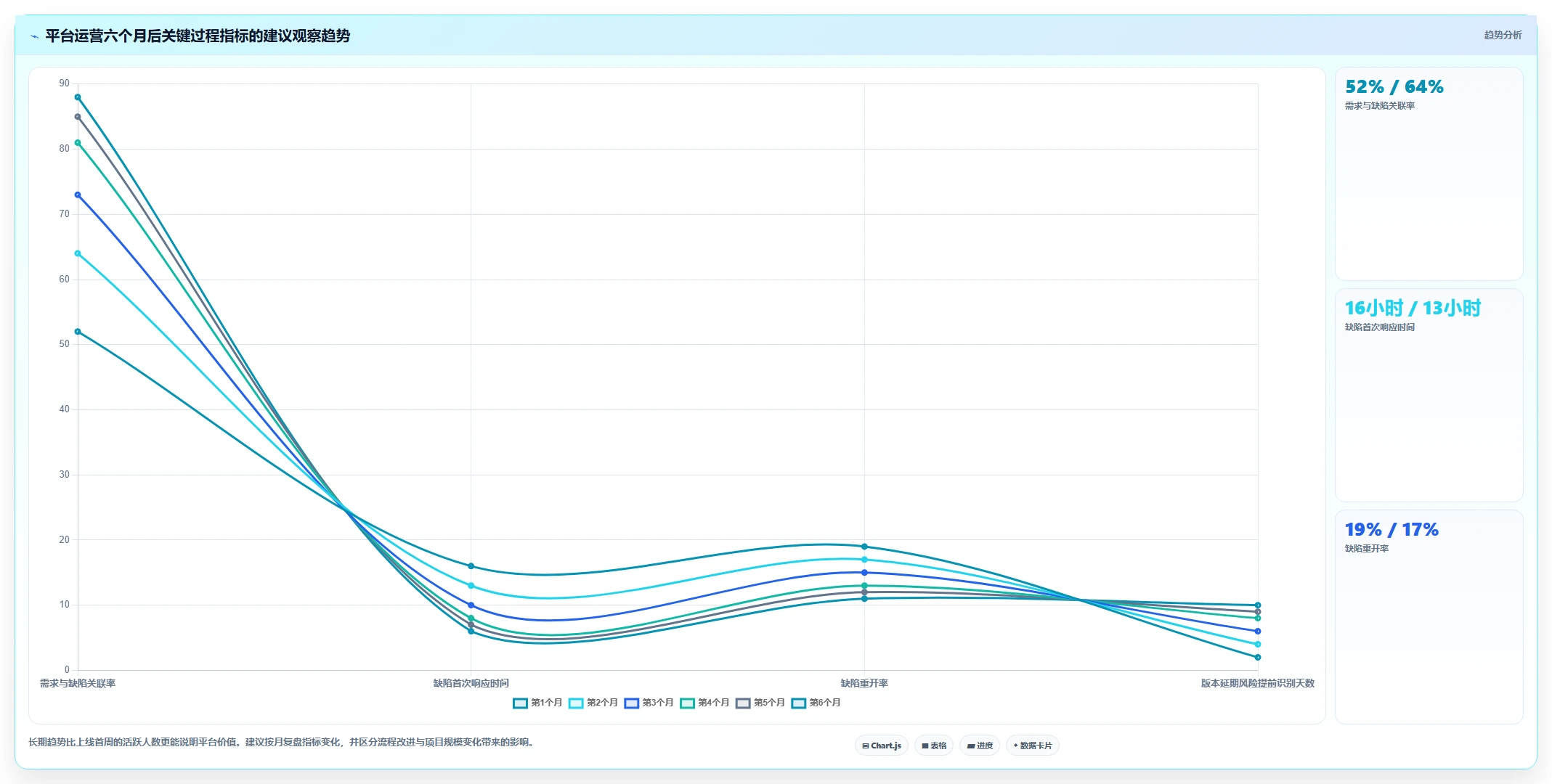Image resolution: width=1552 pixels, height=784 pixels.
Task: Click the grey point at 85 on 需求与缺陷关联率
Action: coord(78,117)
